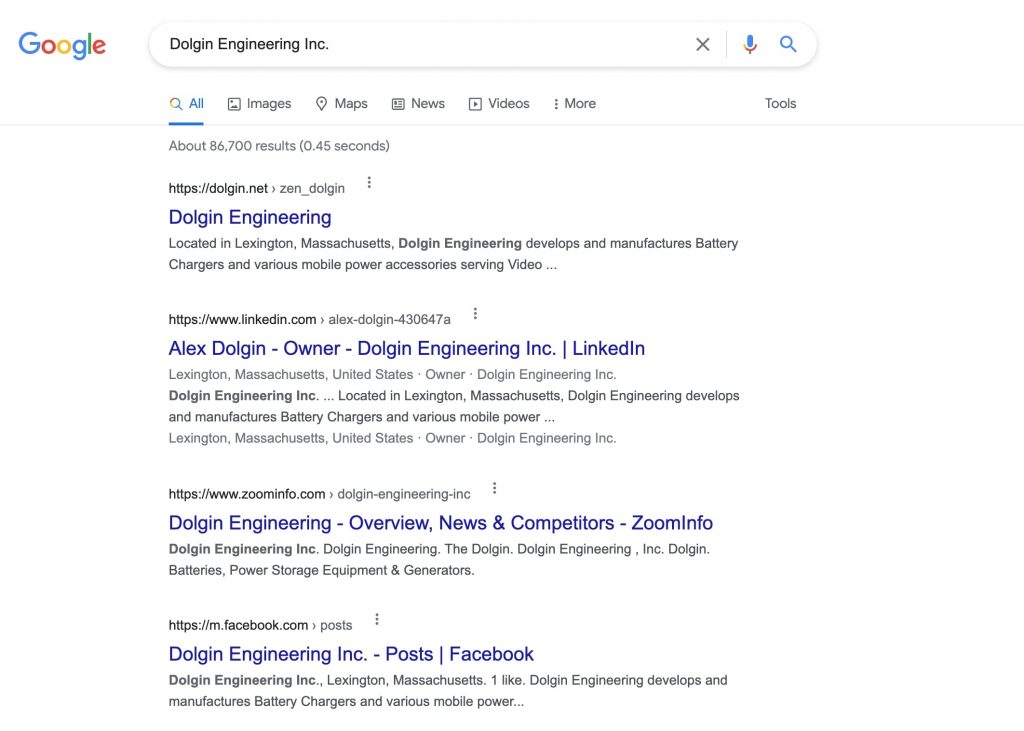Open the Tools filter options
1024x731 pixels.
click(x=780, y=103)
